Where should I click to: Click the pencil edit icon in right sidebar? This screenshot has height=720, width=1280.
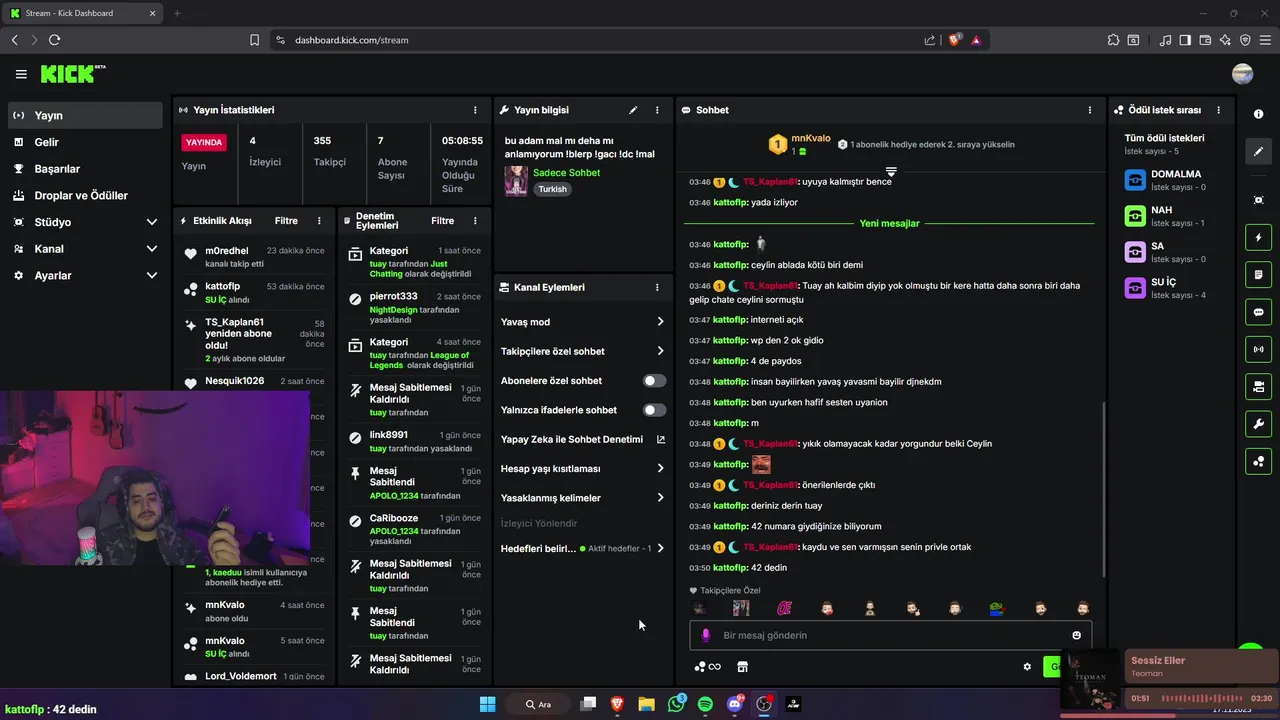[1258, 152]
